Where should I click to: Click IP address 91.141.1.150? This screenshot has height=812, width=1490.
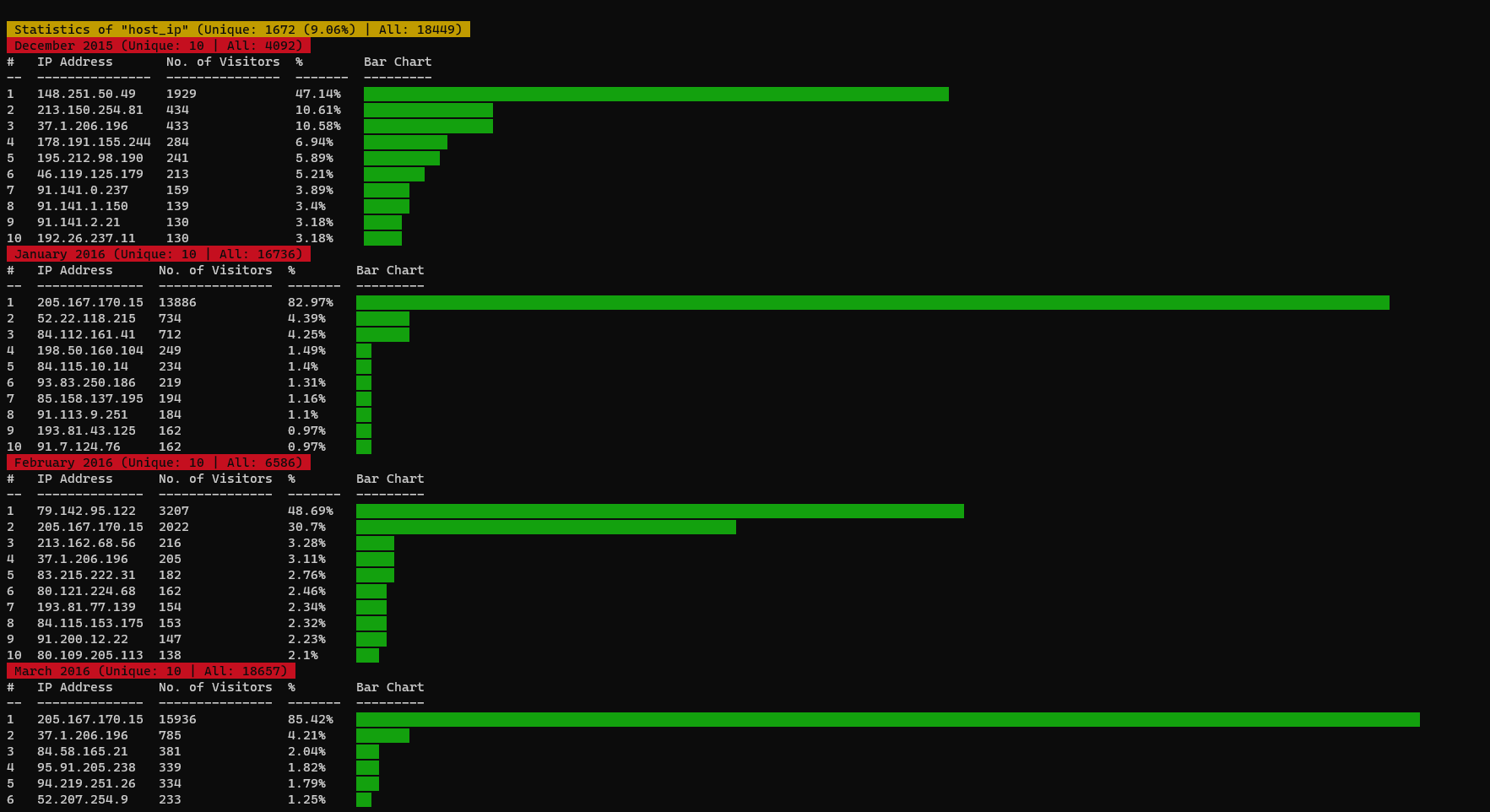click(x=83, y=206)
